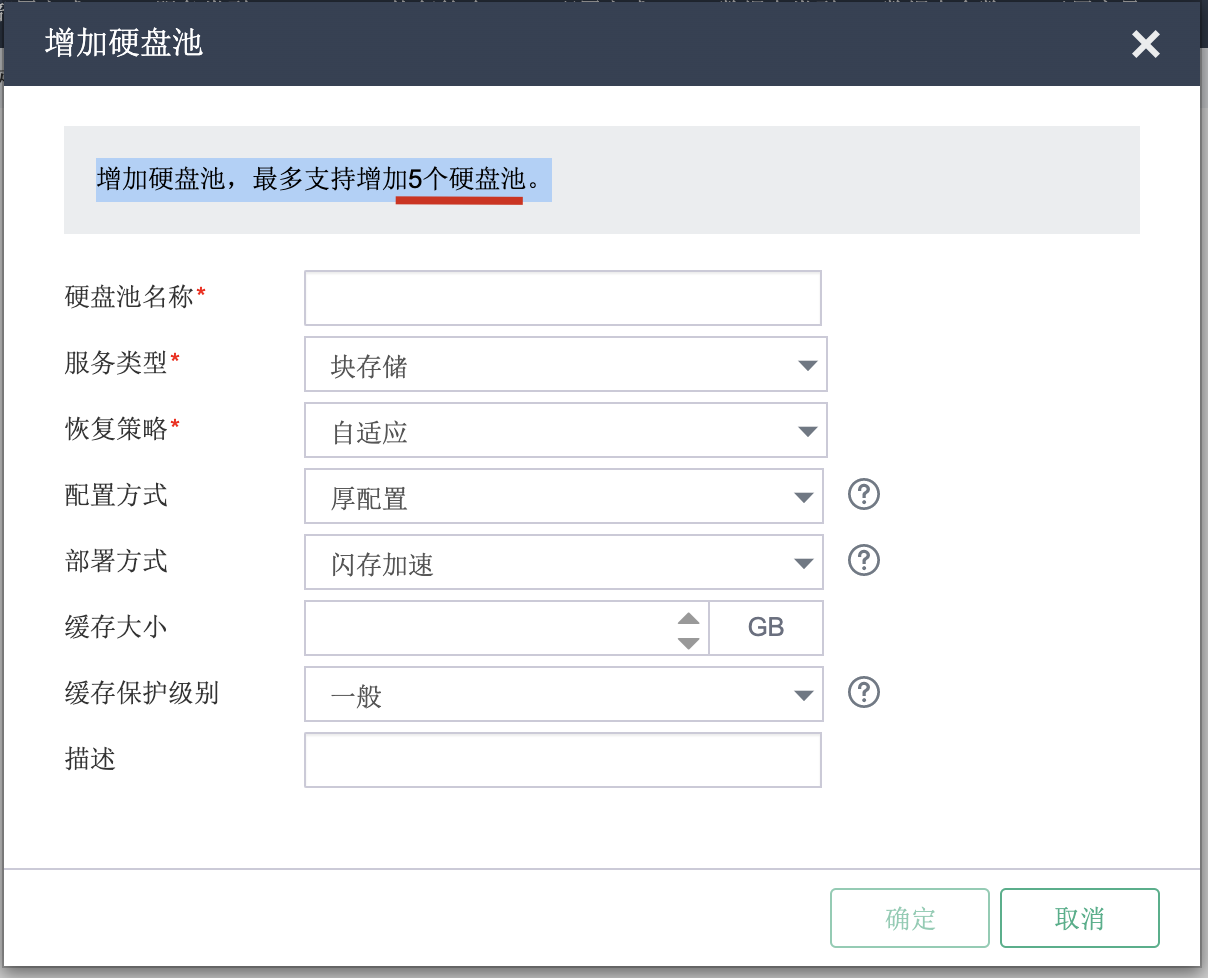
Task: Expand the 部署方式 dropdown
Action: point(563,562)
